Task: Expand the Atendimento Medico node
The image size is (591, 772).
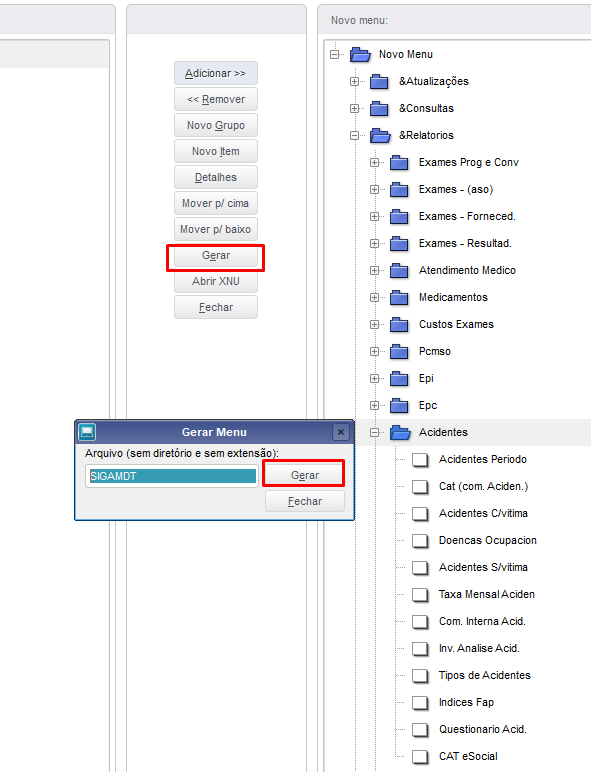Action: (x=375, y=270)
